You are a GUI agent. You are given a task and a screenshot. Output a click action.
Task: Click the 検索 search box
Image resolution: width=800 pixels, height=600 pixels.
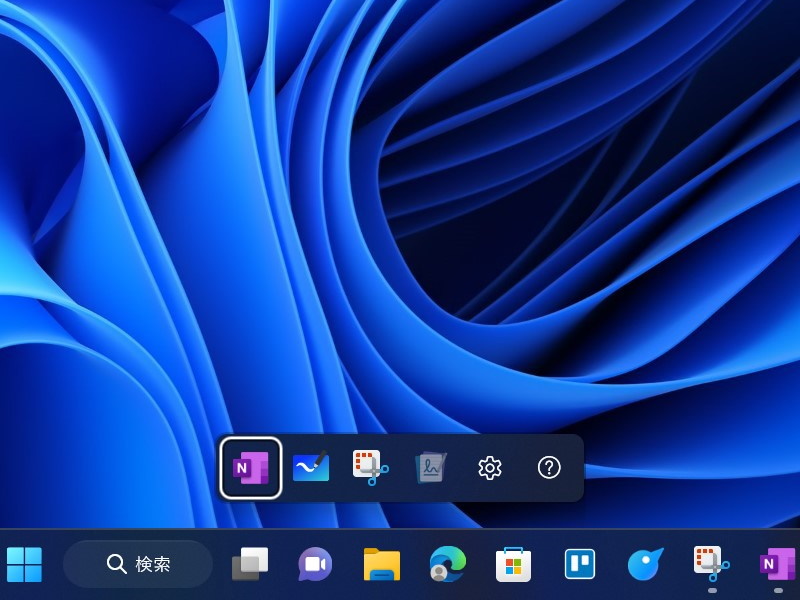(138, 564)
